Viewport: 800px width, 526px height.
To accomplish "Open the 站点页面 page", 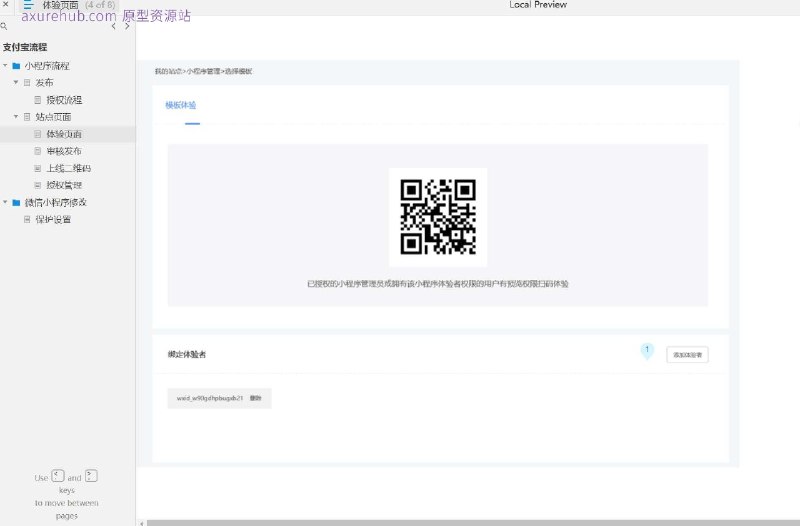I will pyautogui.click(x=53, y=117).
